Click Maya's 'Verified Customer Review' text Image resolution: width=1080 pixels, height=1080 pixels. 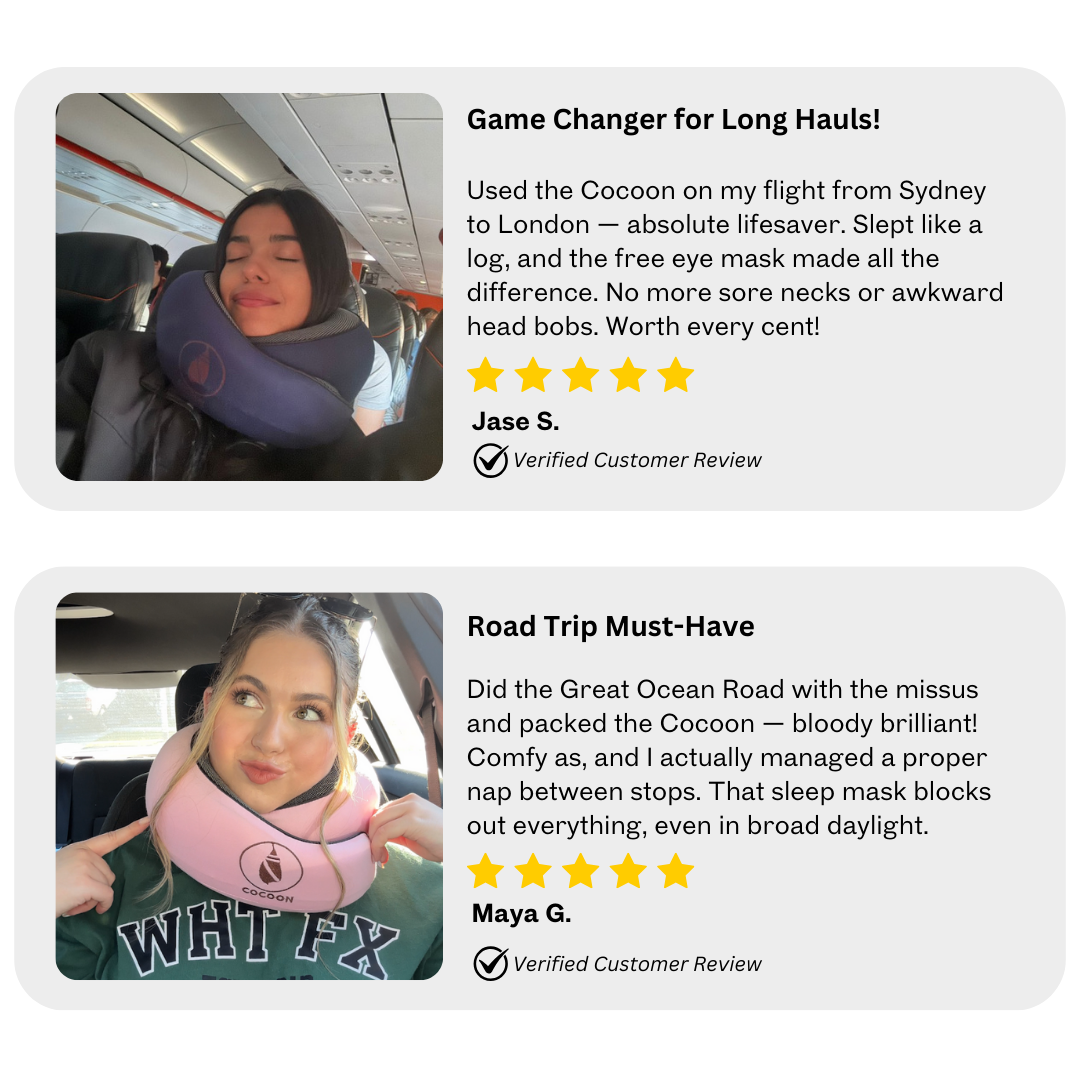pos(637,964)
